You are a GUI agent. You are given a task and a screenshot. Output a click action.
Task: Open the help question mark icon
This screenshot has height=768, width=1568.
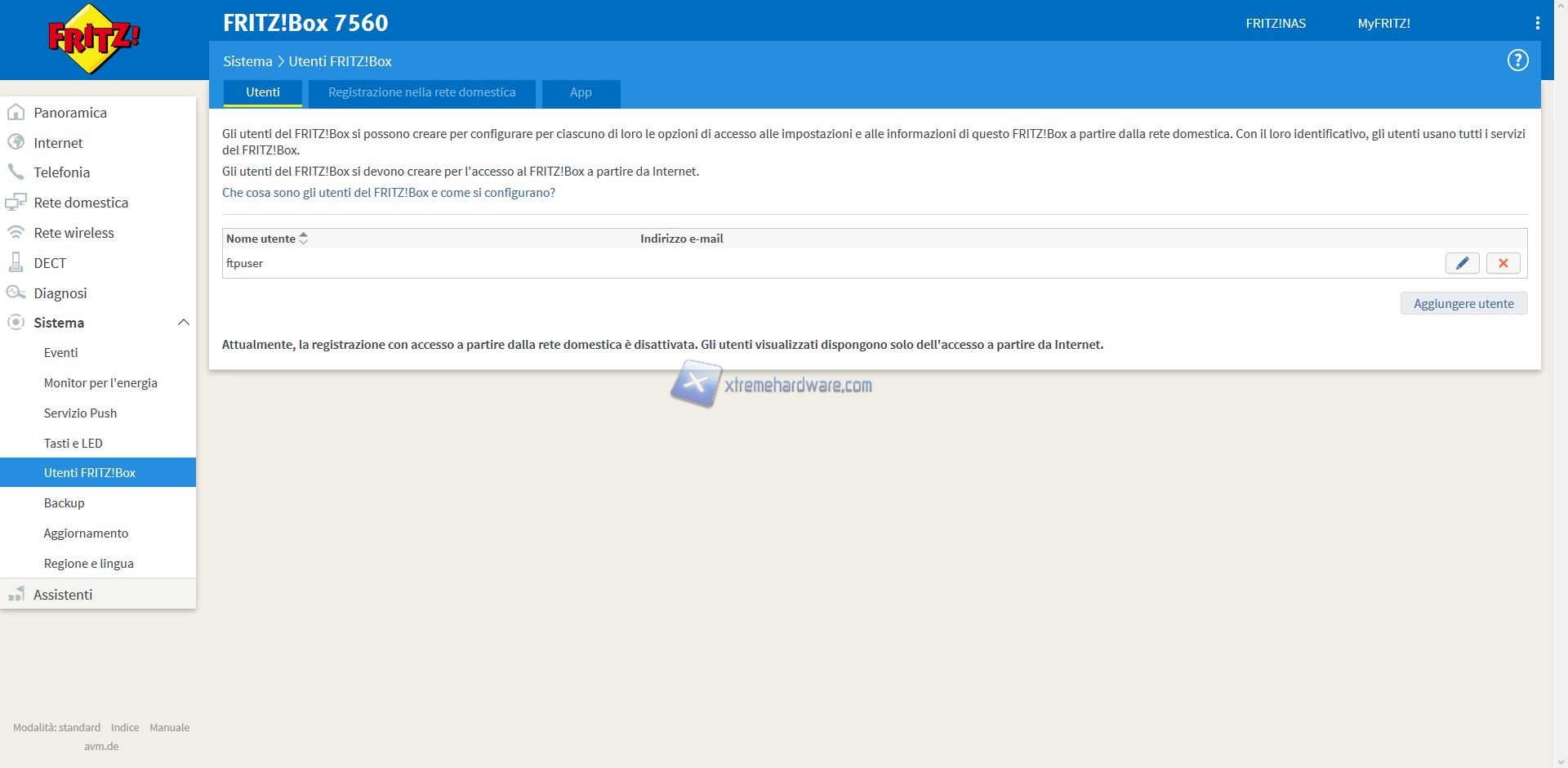pyautogui.click(x=1517, y=60)
